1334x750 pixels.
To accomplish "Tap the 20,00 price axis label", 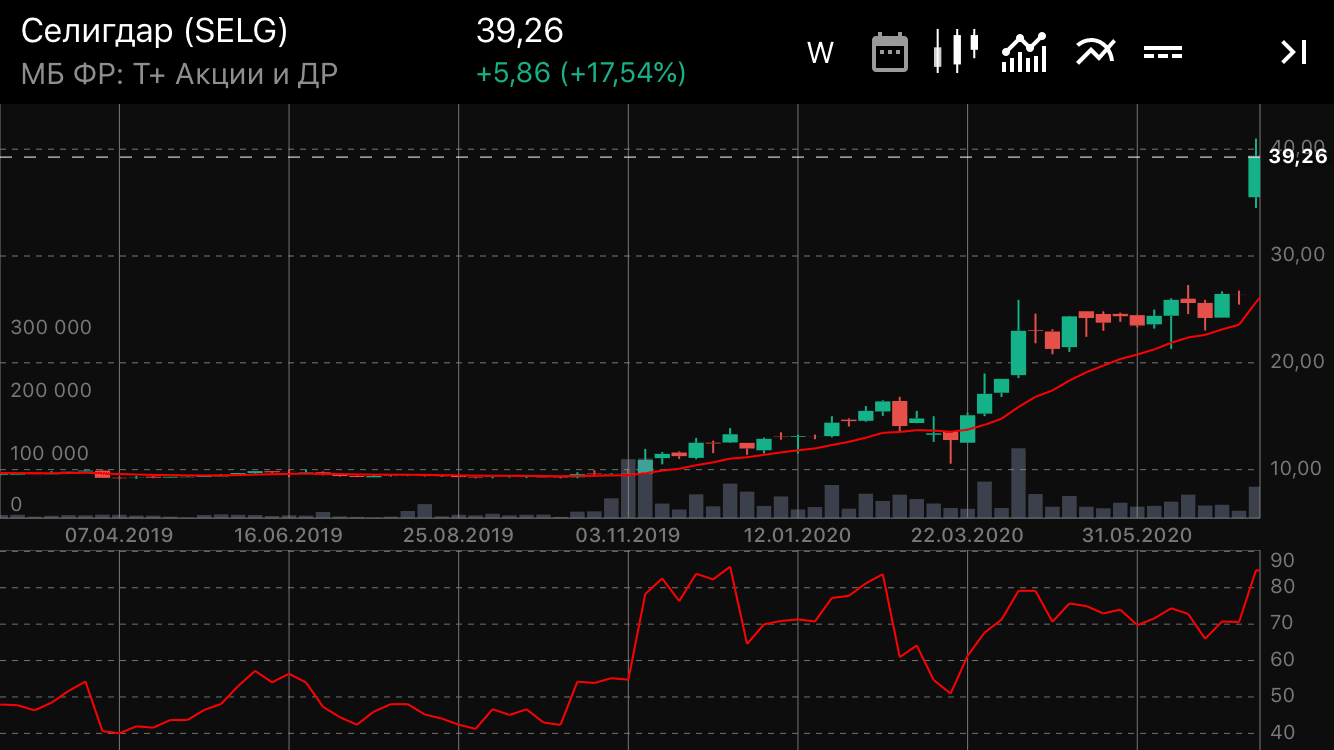I will tap(1298, 361).
